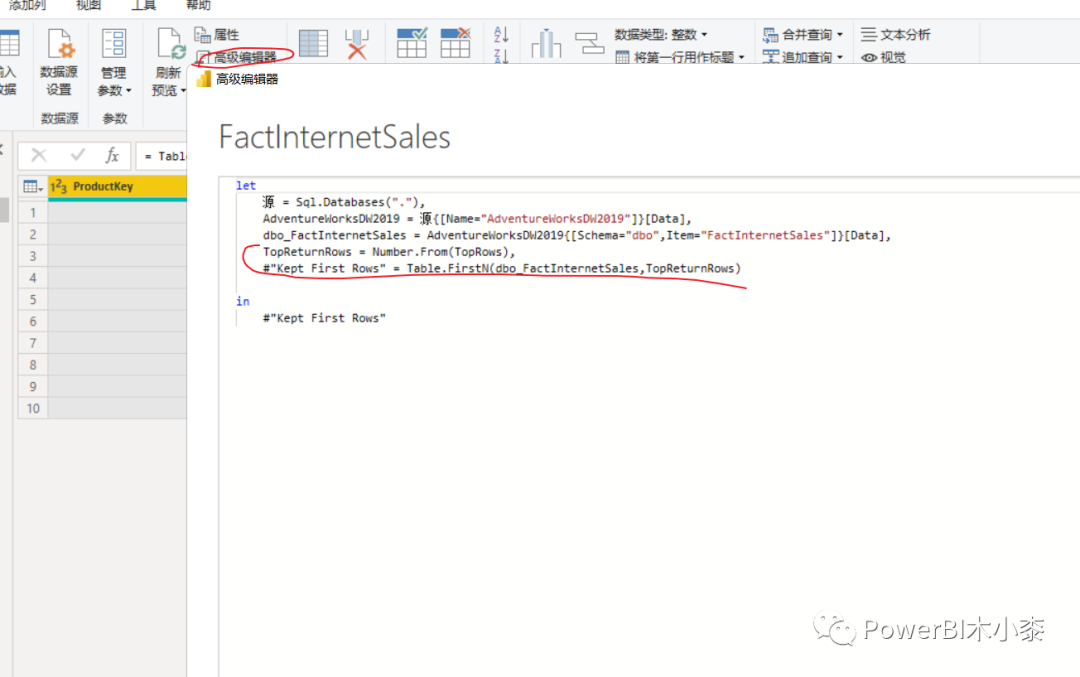Switch to the 帮助 ribbon tab

click(198, 6)
